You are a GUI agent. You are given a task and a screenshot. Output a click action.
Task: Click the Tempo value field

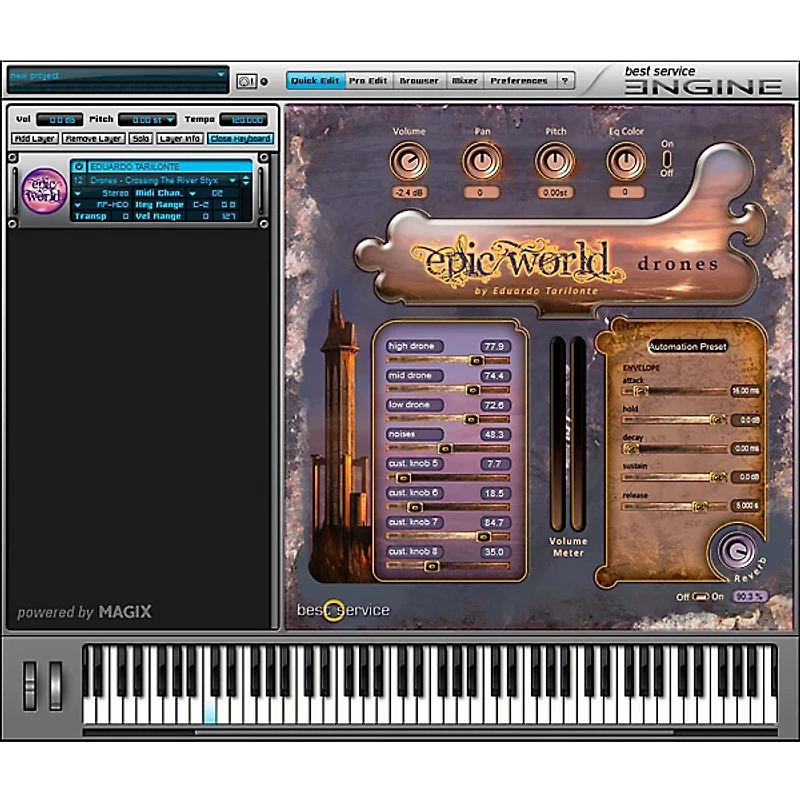pyautogui.click(x=244, y=120)
